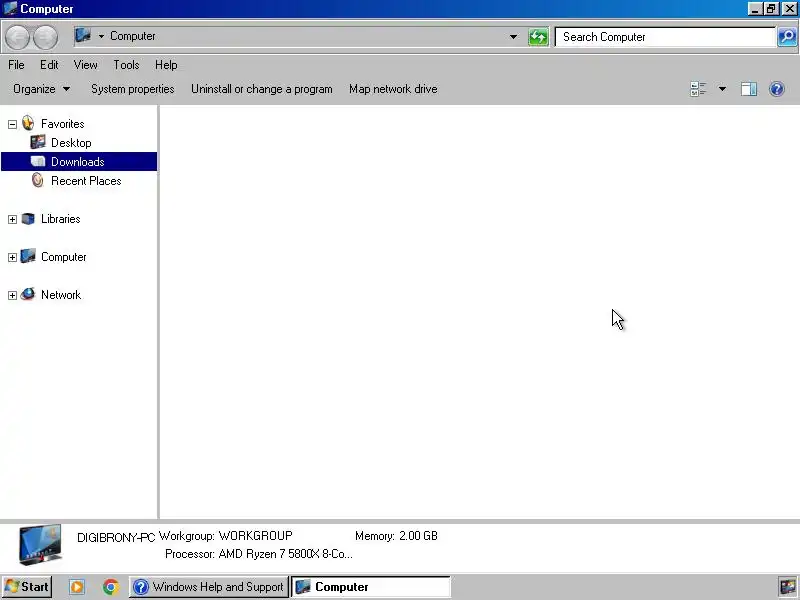Screen dimensions: 800x600
Task: Open the view options dropdown arrow
Action: (x=722, y=89)
